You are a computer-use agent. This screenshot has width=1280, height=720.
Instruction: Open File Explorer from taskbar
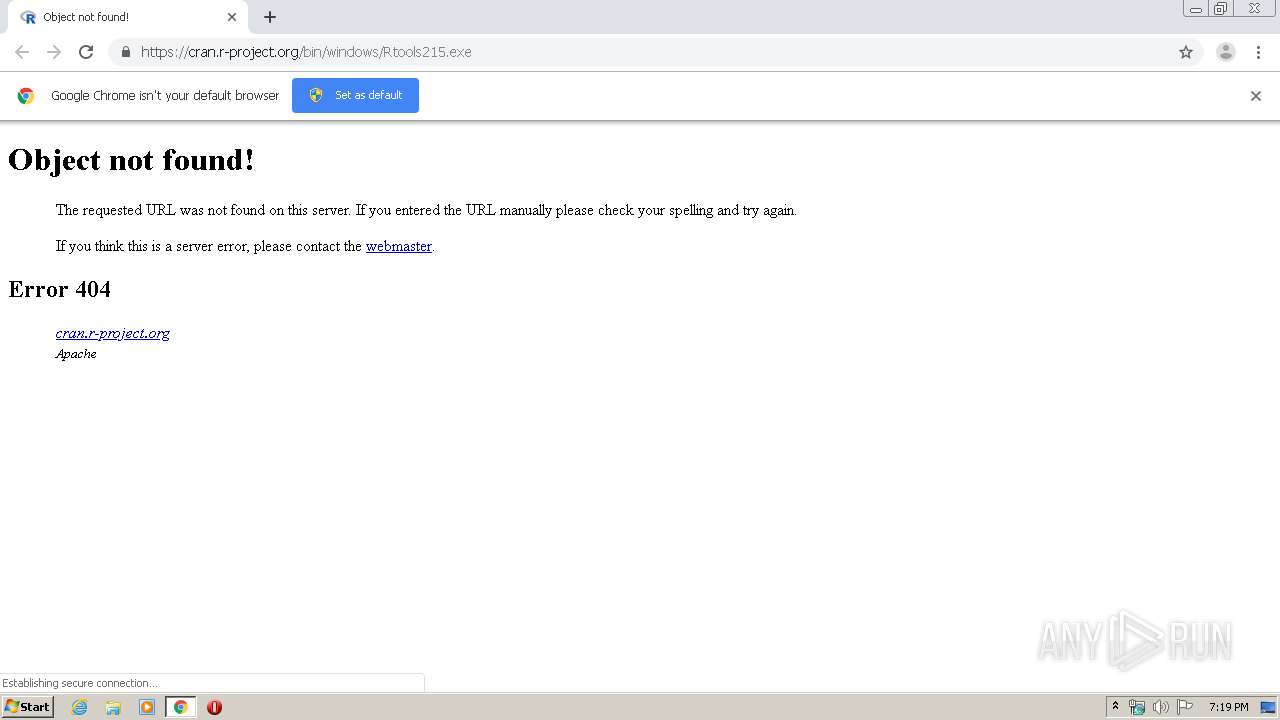[113, 707]
